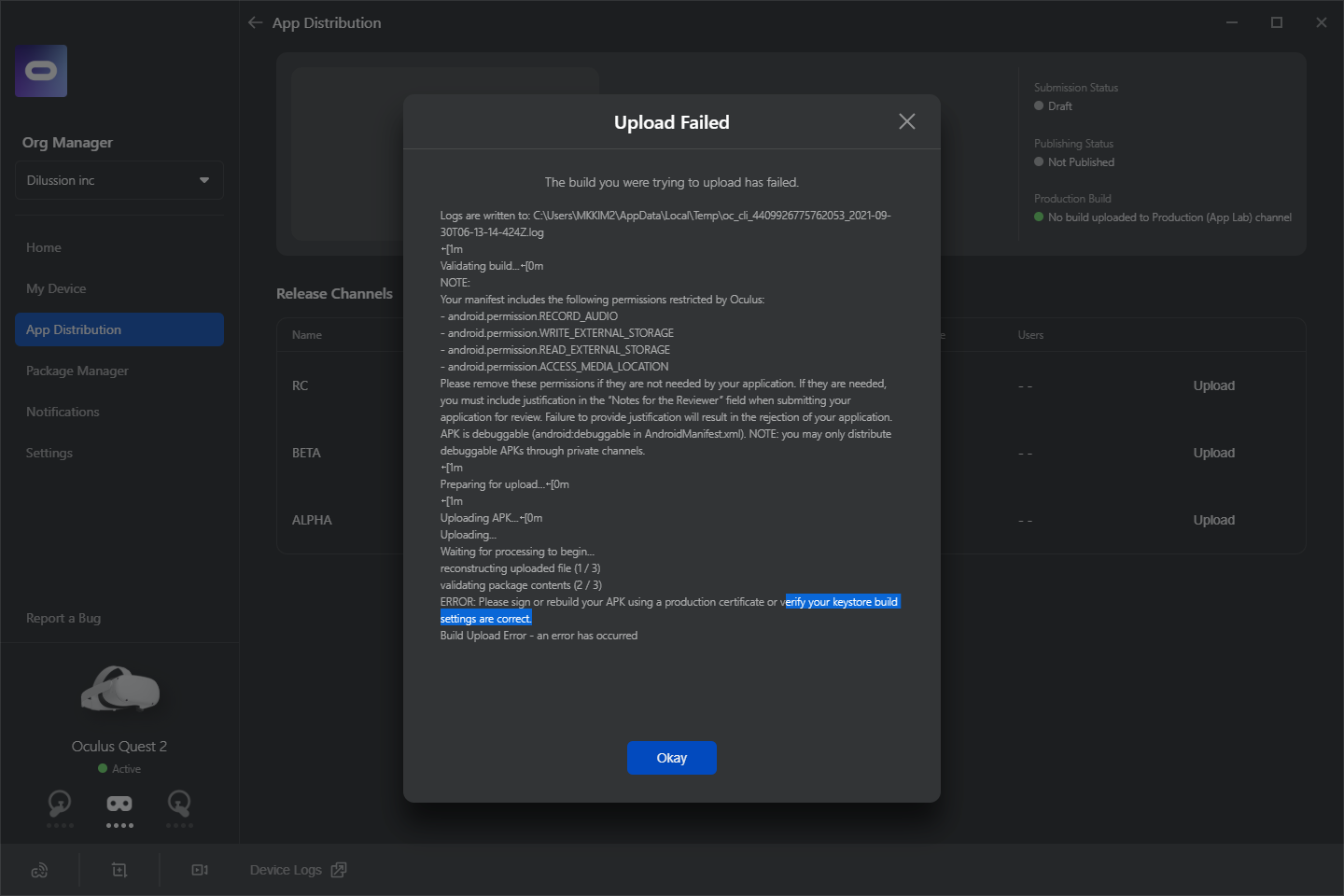
Task: Click the RC release channel name
Action: coord(300,385)
